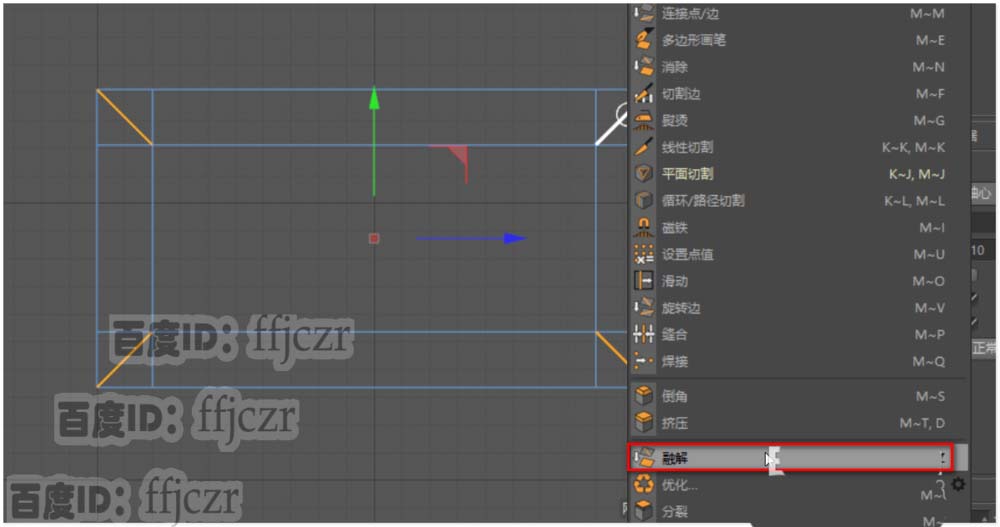Click the 倒角 Bevel cube icon
The image size is (1000, 527).
click(x=643, y=396)
